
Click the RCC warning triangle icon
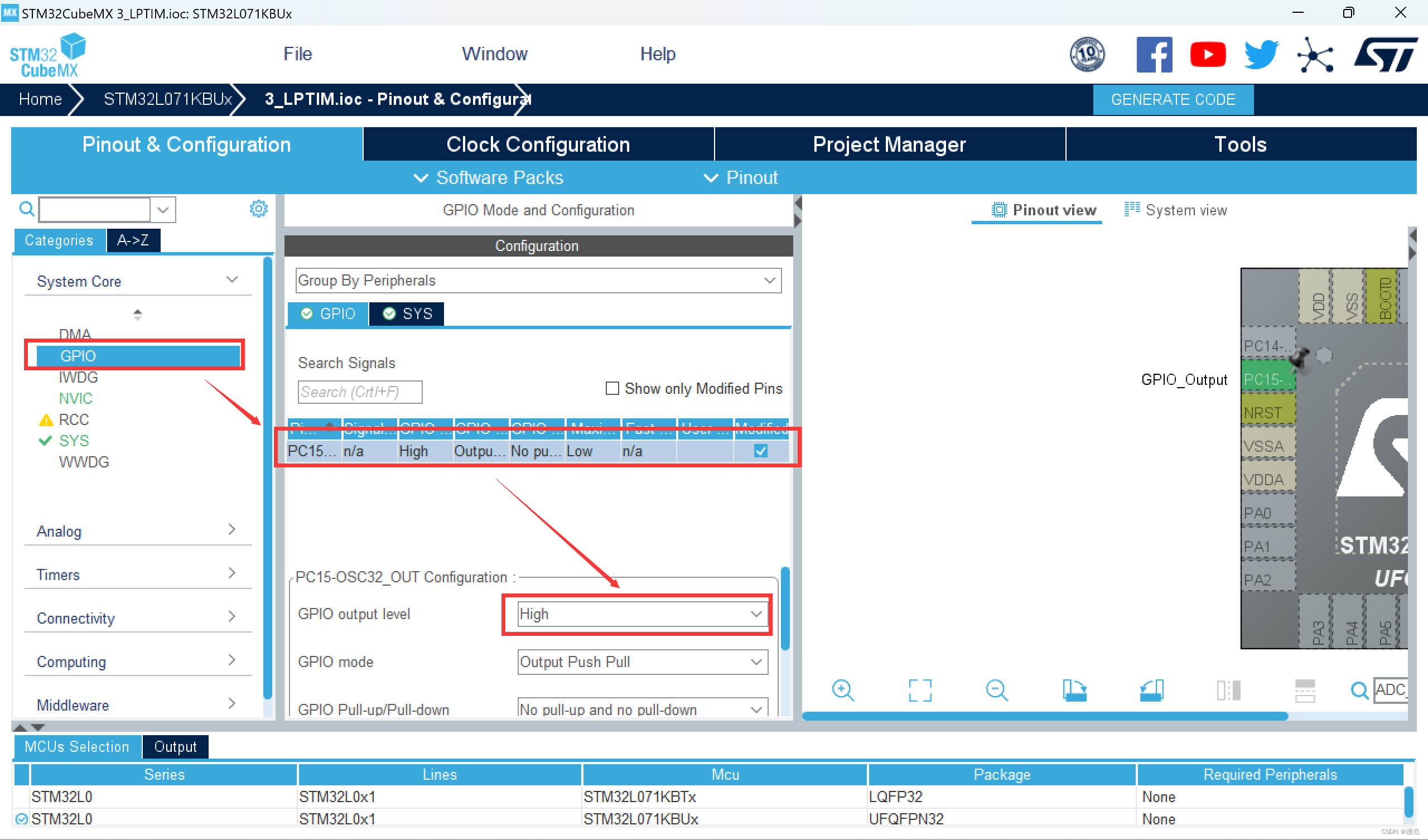tap(46, 420)
